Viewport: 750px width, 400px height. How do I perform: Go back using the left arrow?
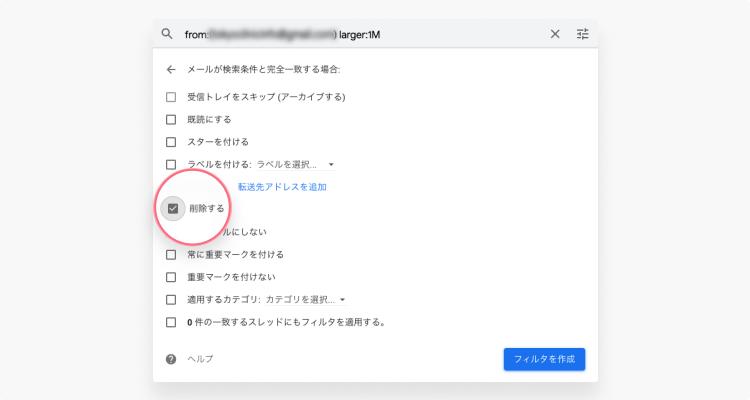171,70
